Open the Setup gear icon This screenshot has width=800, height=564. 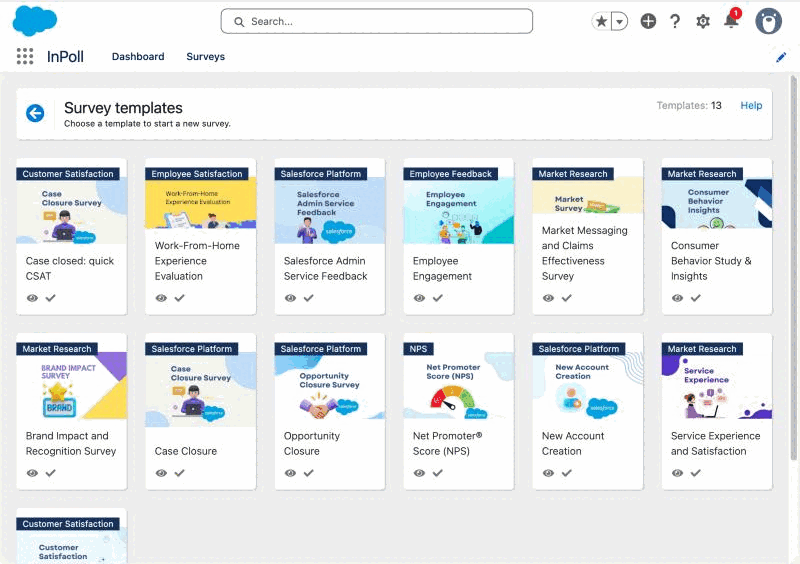703,21
